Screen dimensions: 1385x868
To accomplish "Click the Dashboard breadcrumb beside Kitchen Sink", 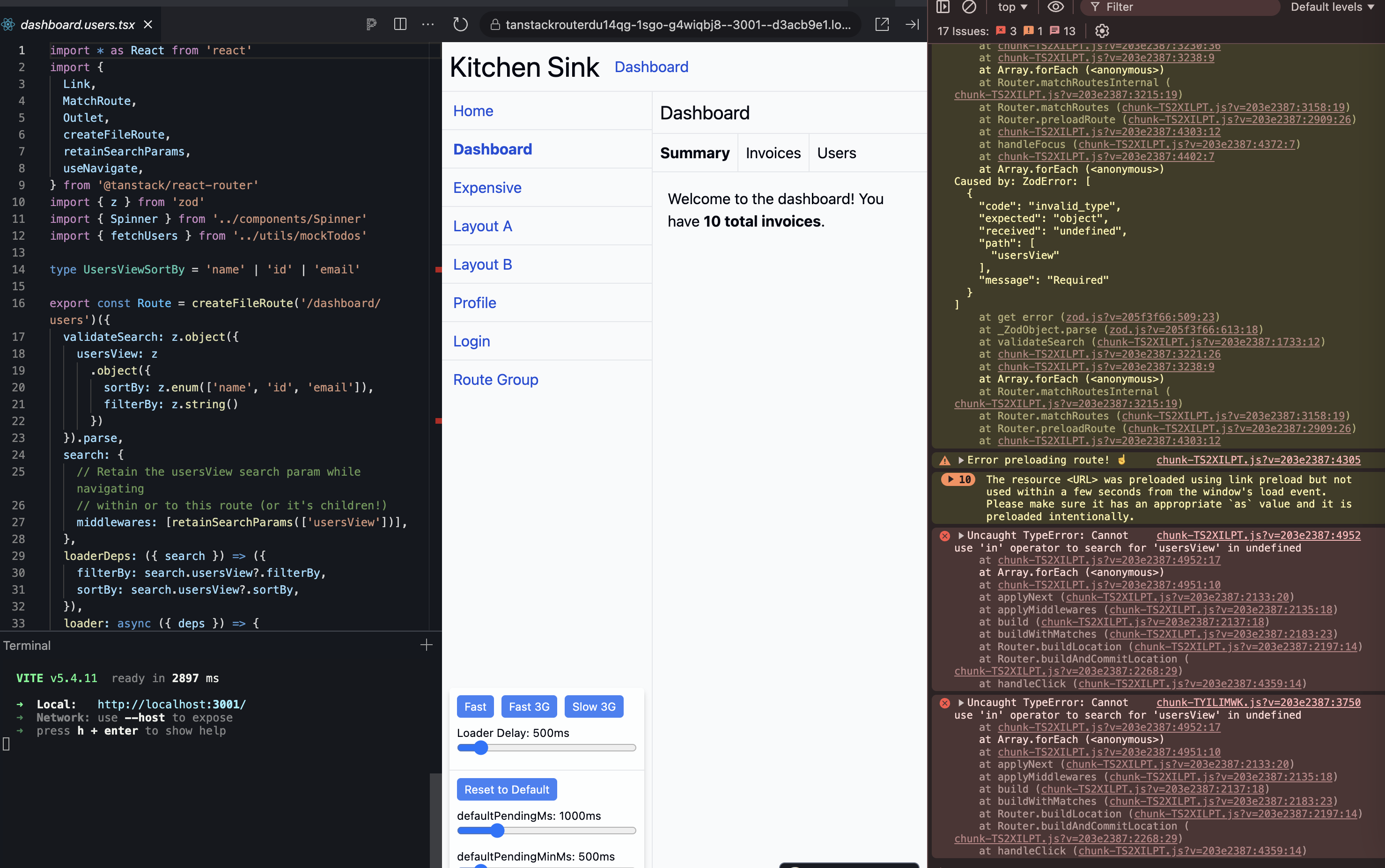I will click(x=651, y=67).
